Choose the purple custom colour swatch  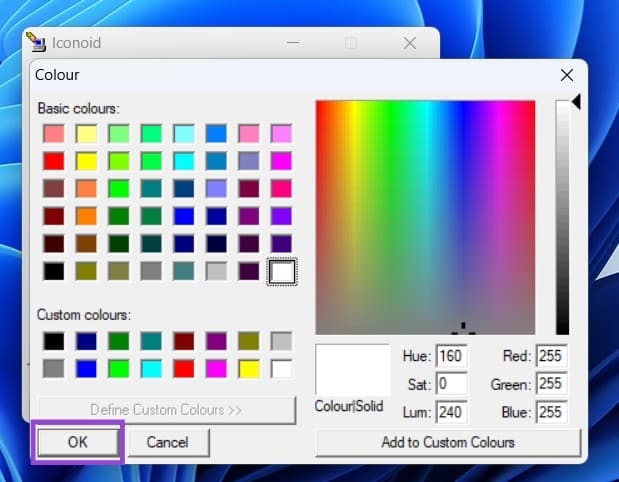click(x=216, y=341)
